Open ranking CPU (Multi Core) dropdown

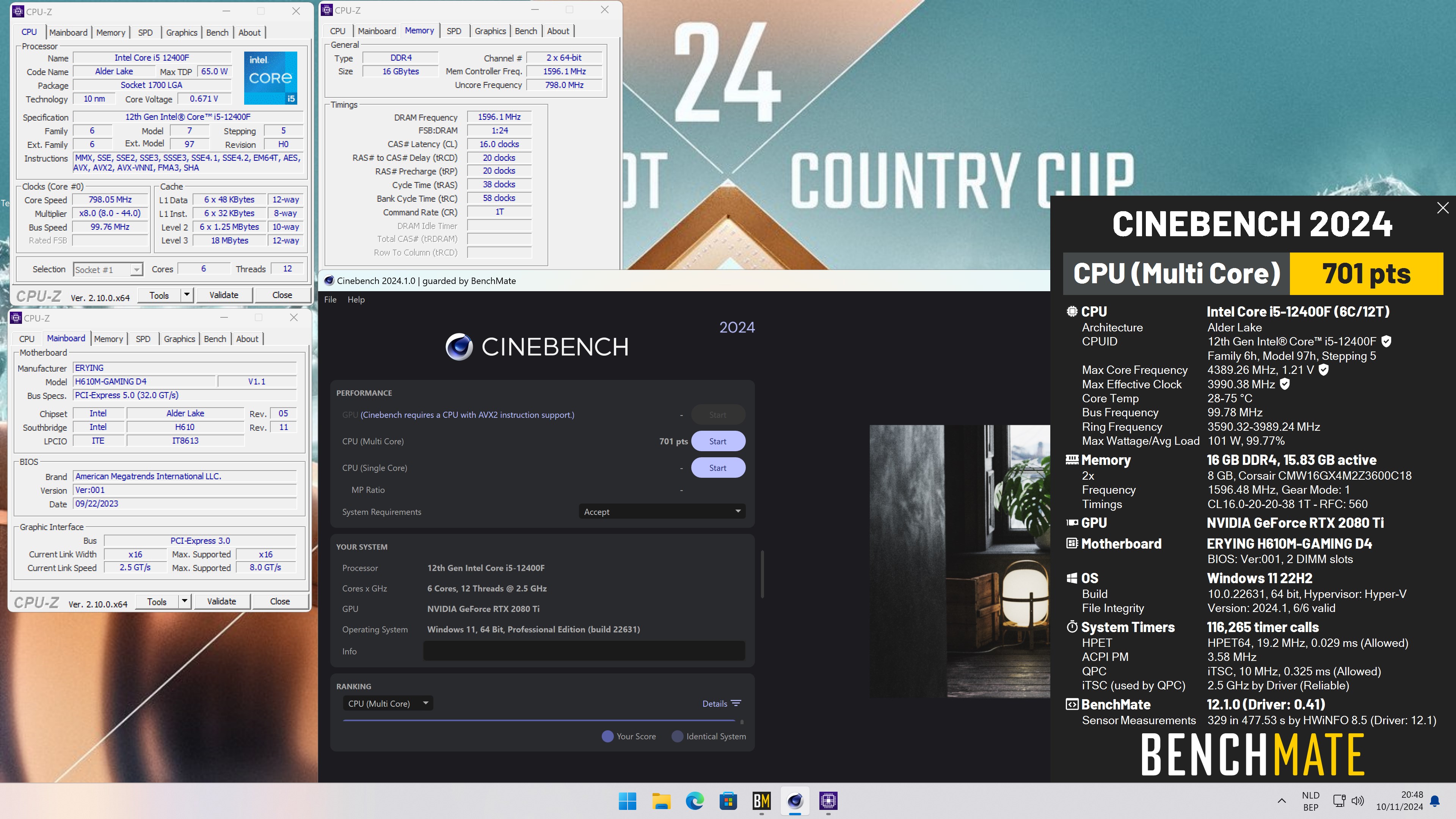(x=388, y=703)
